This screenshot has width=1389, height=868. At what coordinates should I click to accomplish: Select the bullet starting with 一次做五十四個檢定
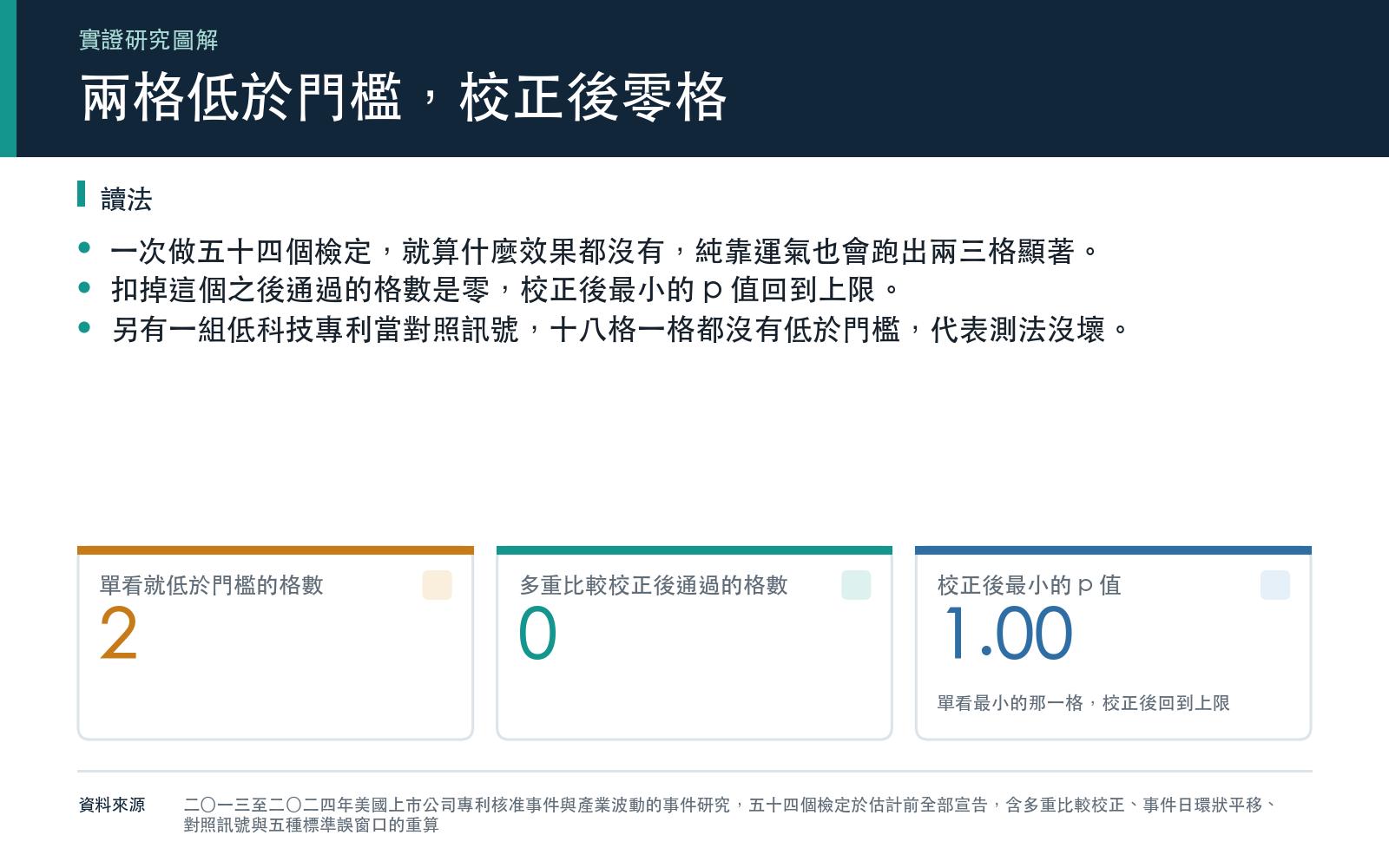pos(605,252)
